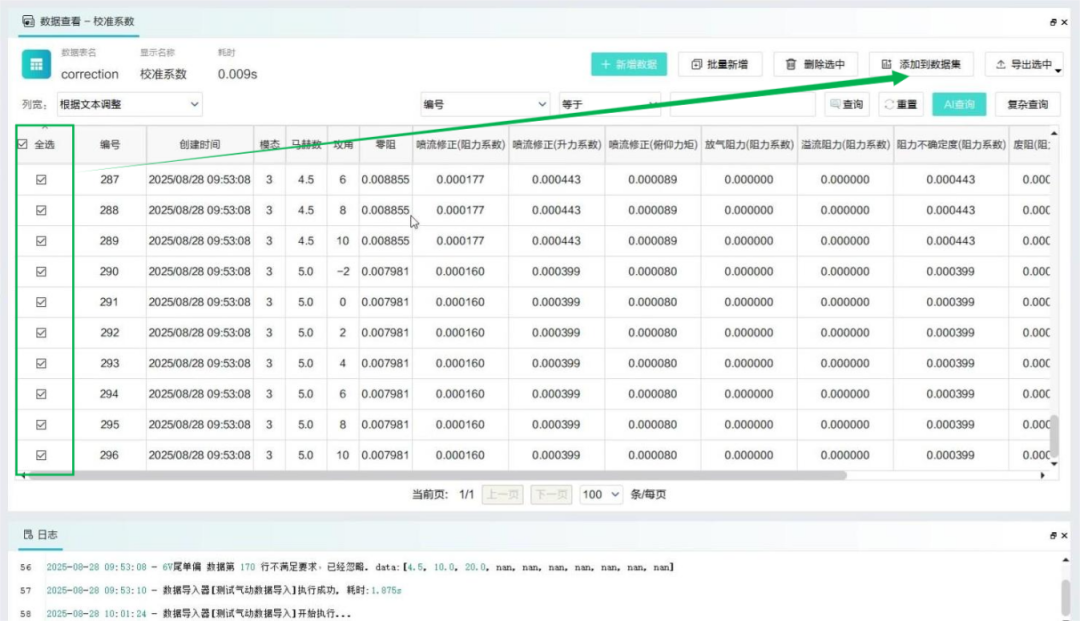Click the 批量新增 batch add icon
Image resolution: width=1080 pixels, height=621 pixels.
point(696,65)
